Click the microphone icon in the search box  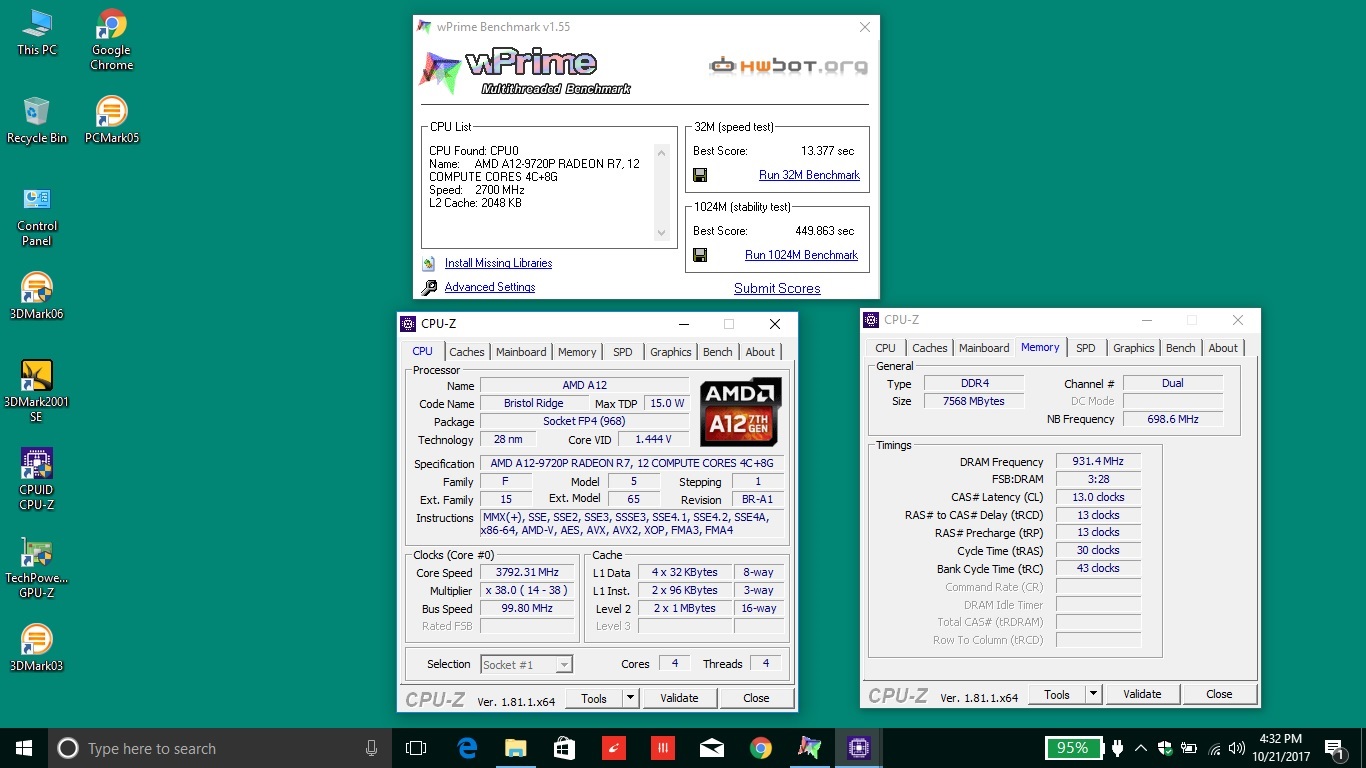[371, 748]
